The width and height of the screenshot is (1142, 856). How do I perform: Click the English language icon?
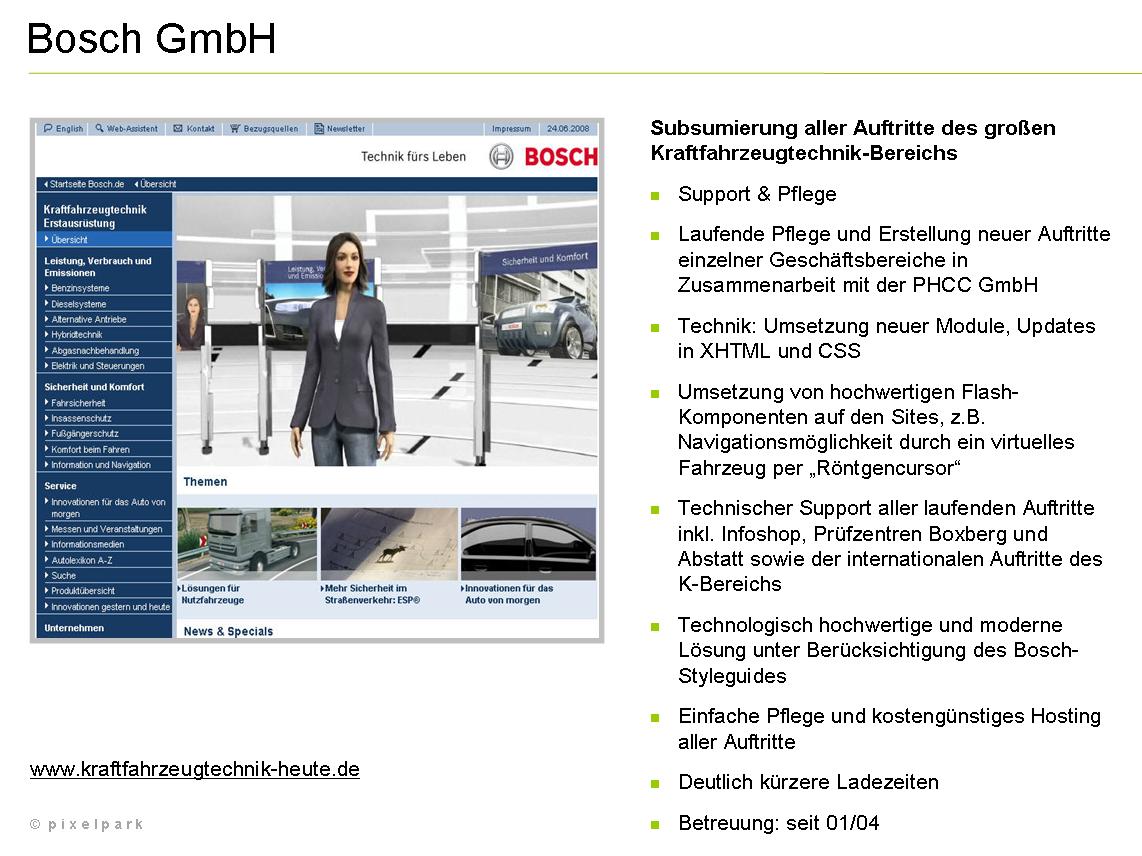pyautogui.click(x=48, y=128)
